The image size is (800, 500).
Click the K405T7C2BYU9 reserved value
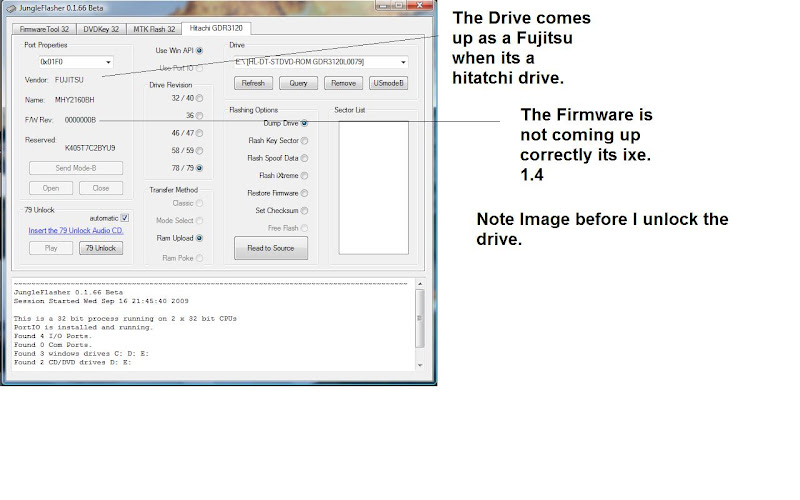[90, 148]
